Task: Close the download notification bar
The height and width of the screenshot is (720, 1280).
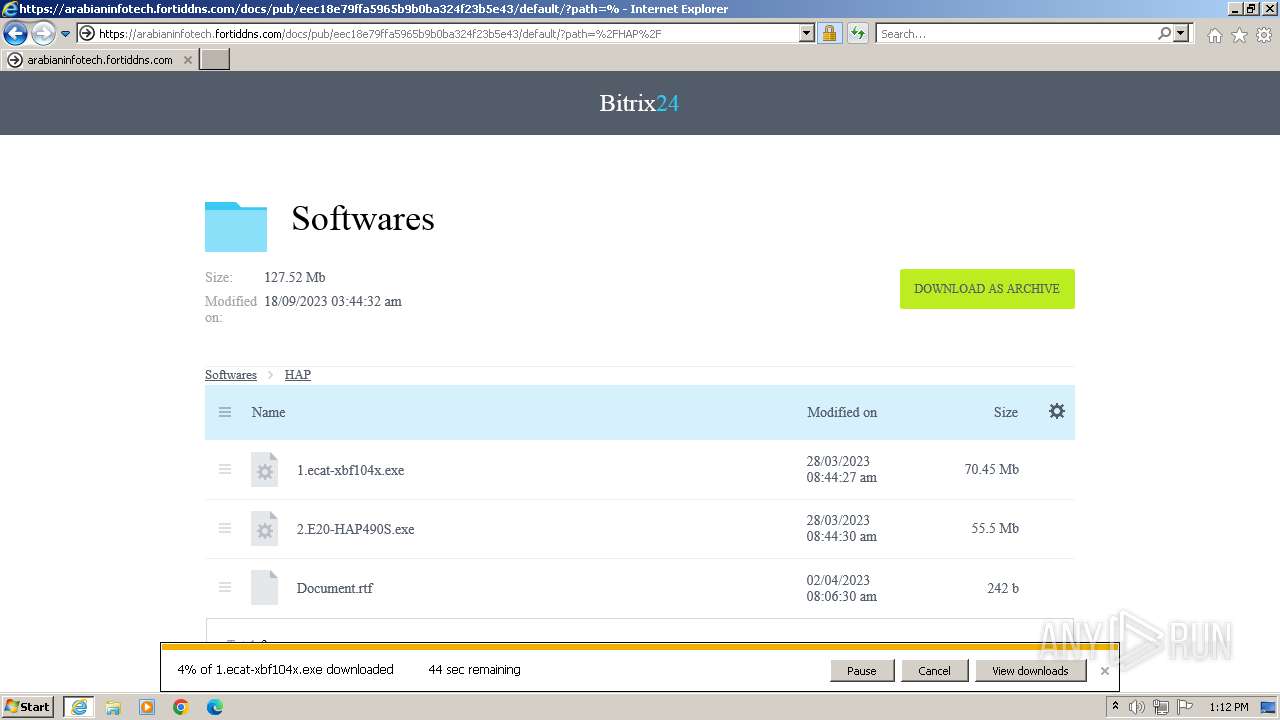Action: click(x=1104, y=671)
